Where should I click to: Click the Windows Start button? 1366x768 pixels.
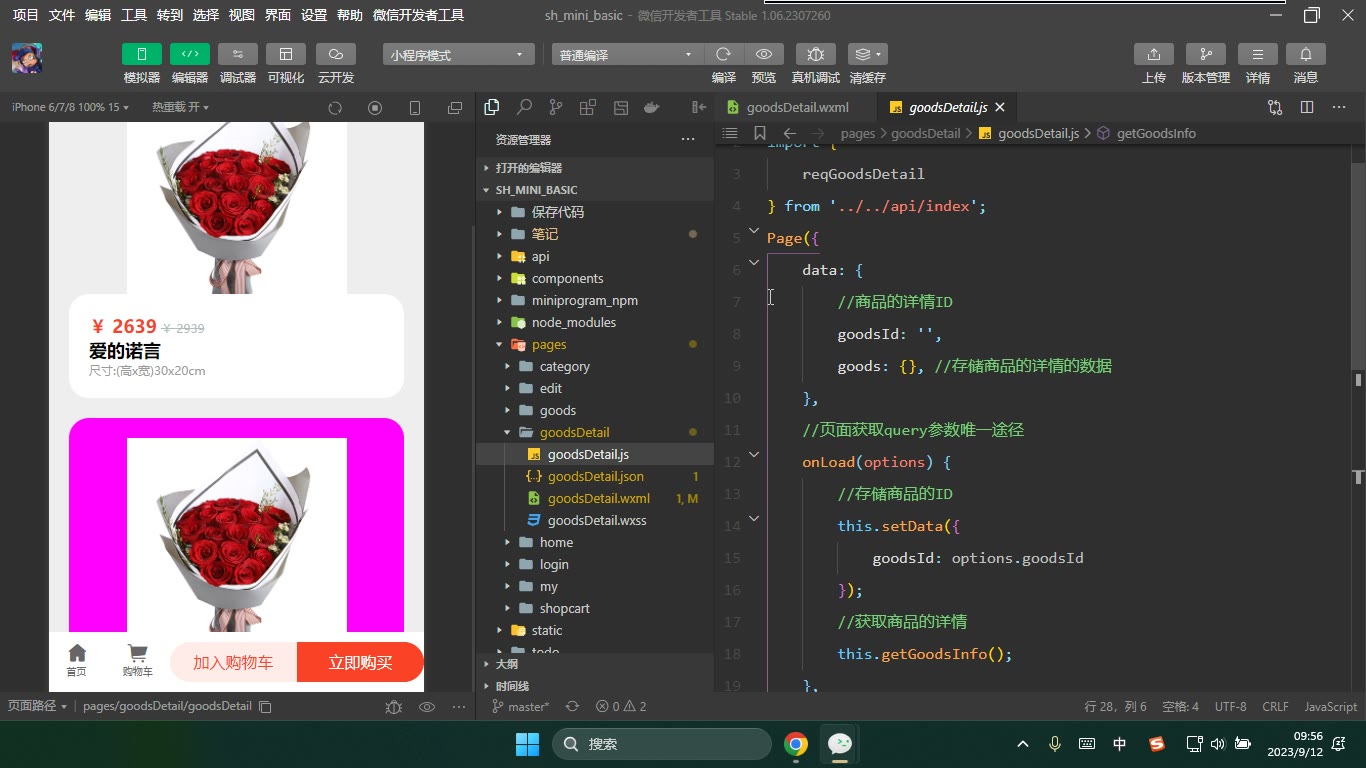(527, 744)
